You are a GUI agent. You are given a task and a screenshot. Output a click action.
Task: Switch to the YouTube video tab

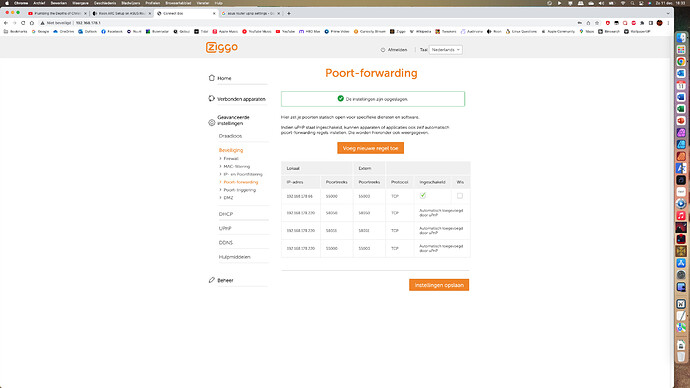56,14
